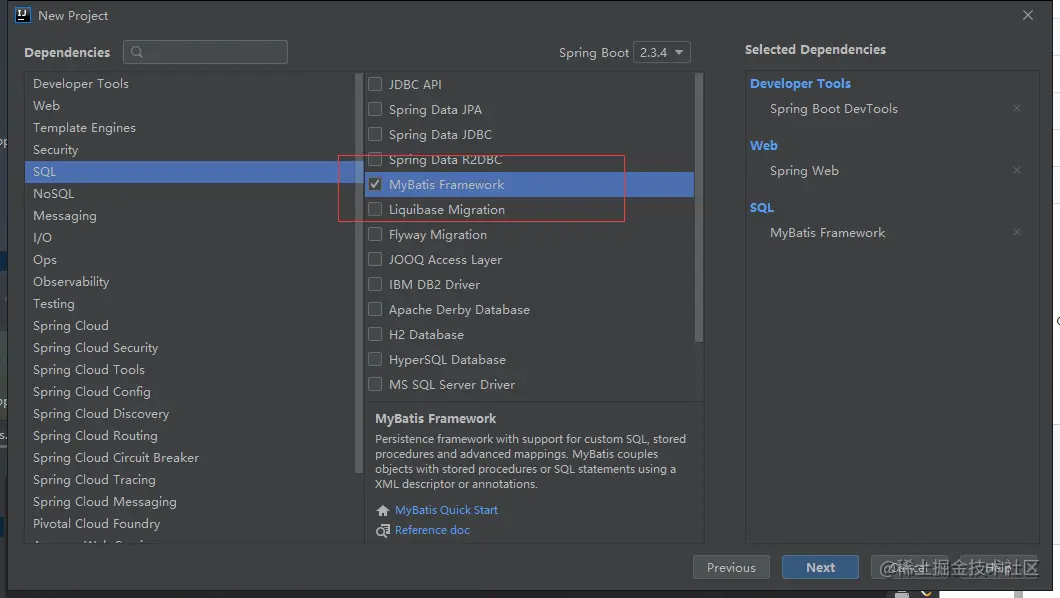The height and width of the screenshot is (598, 1060).
Task: Remove MyBatis Framework from selected dependencies
Action: [1017, 232]
